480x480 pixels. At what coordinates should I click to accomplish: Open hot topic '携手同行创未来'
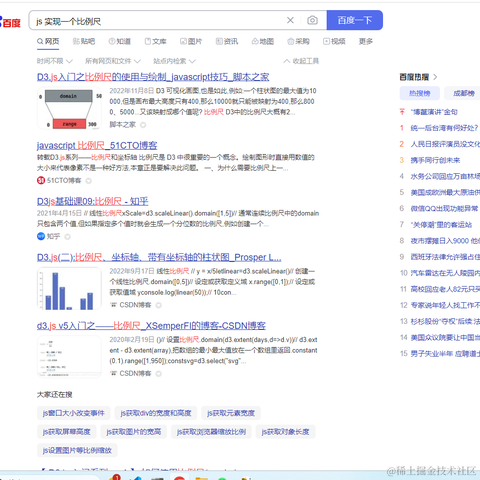click(435, 160)
